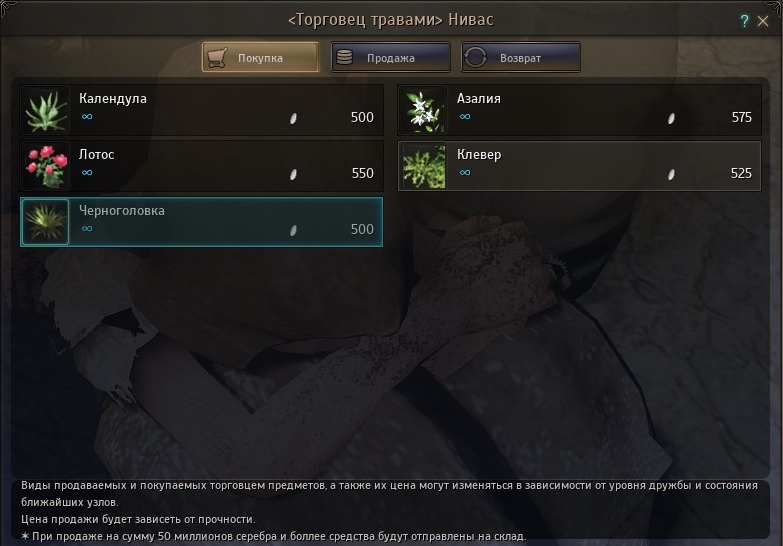
Task: Click the Черноголовка item name
Action: [121, 210]
